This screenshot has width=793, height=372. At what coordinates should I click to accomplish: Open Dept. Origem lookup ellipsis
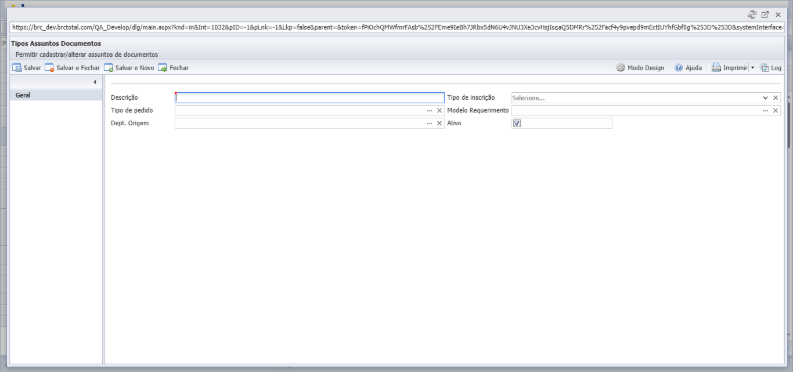(429, 123)
